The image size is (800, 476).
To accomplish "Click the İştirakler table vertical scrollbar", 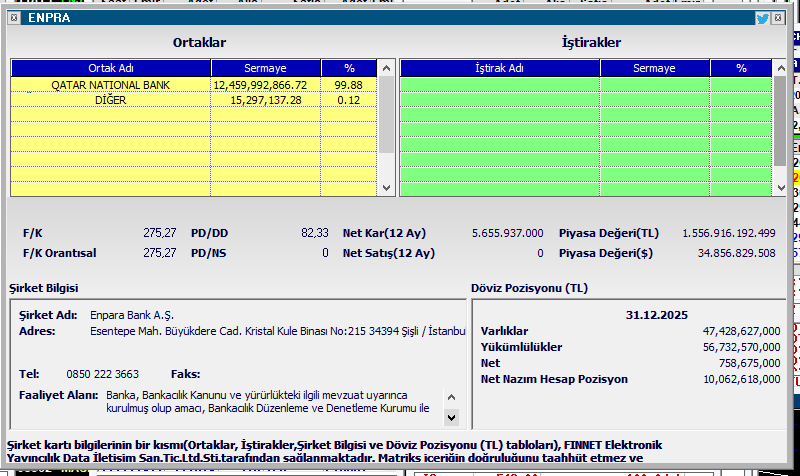I will (x=780, y=120).
